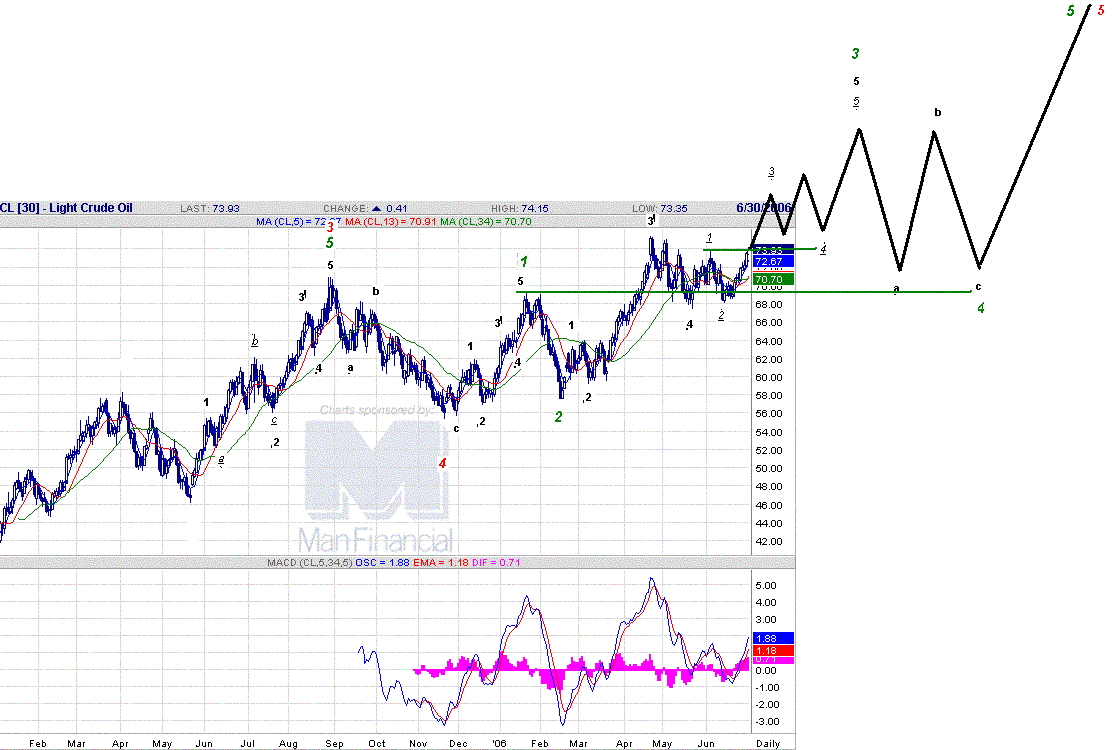Click the 'LOW: 73.35' header value

coord(659,209)
